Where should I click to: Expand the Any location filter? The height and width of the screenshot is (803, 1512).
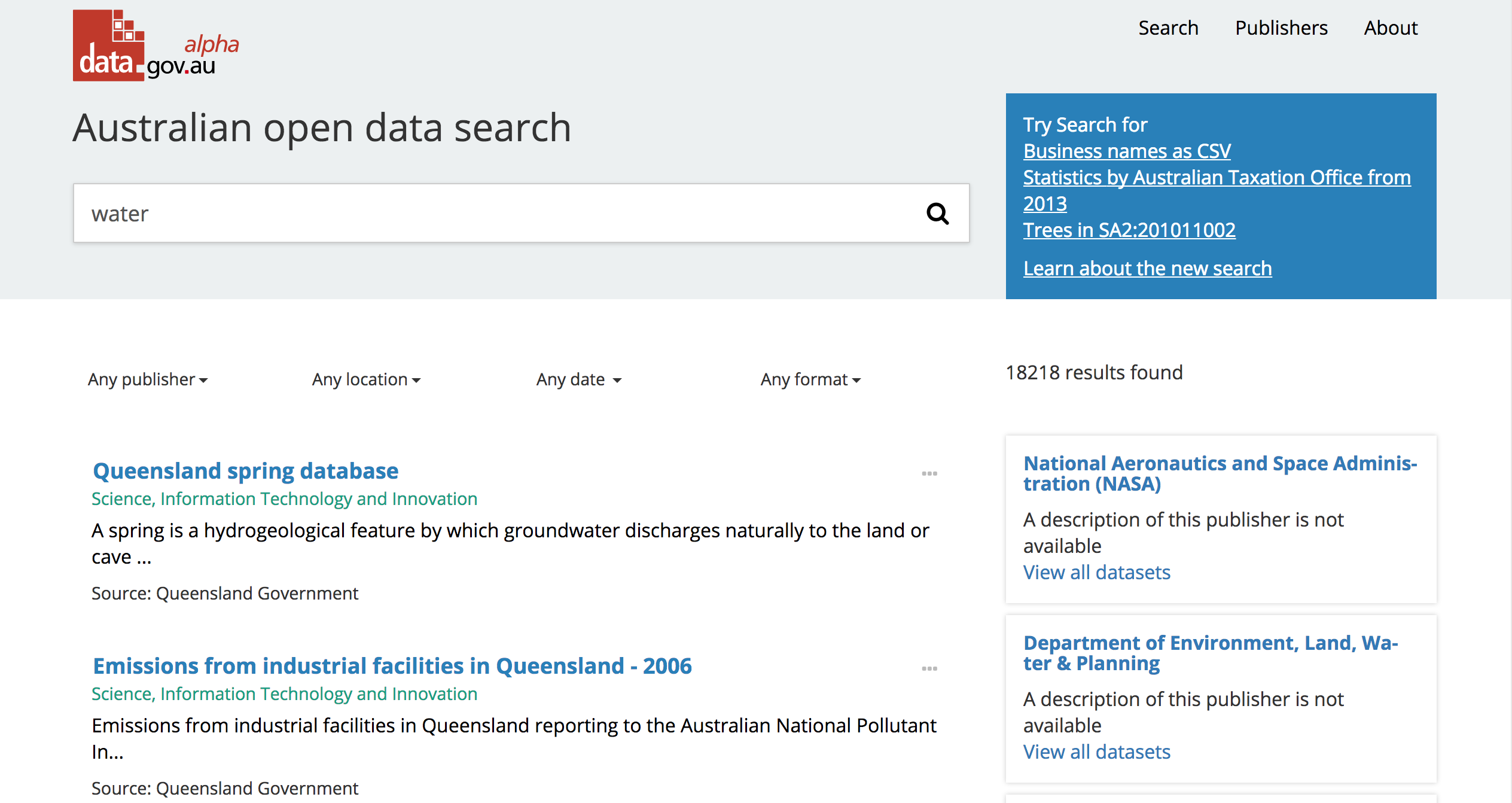[x=367, y=379]
